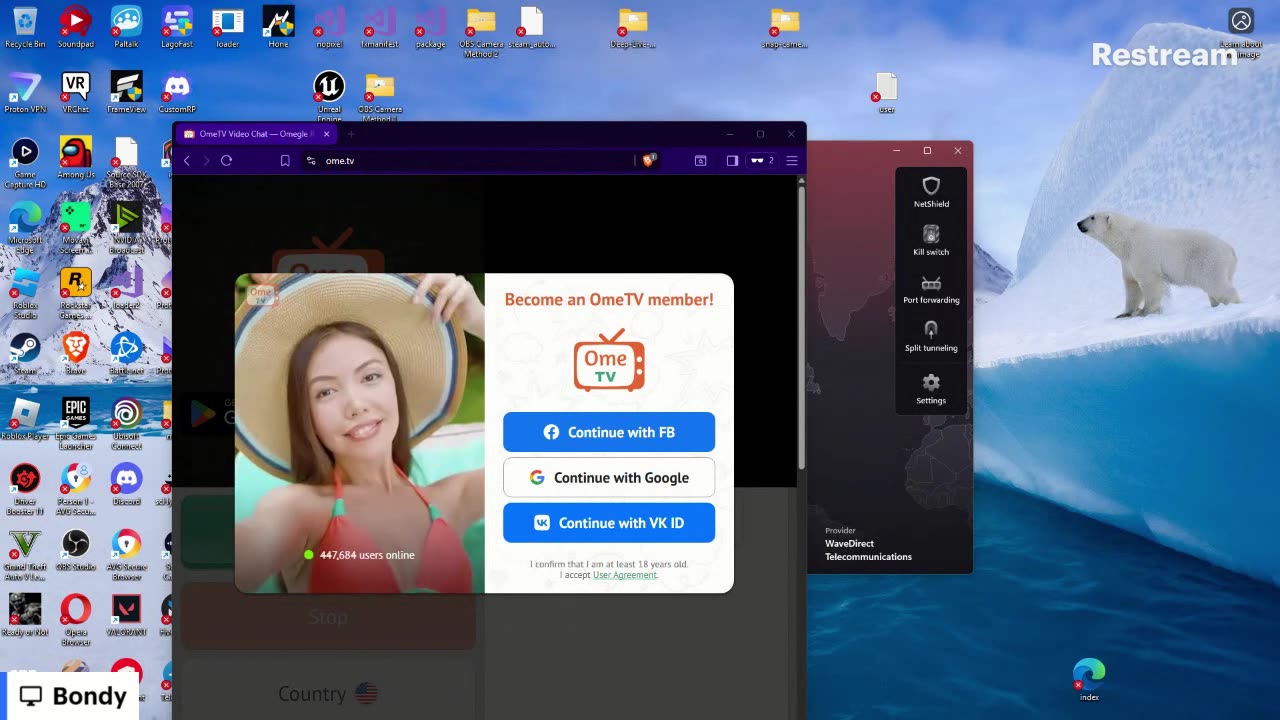Go back in the browser
The width and height of the screenshot is (1280, 720).
(x=187, y=160)
